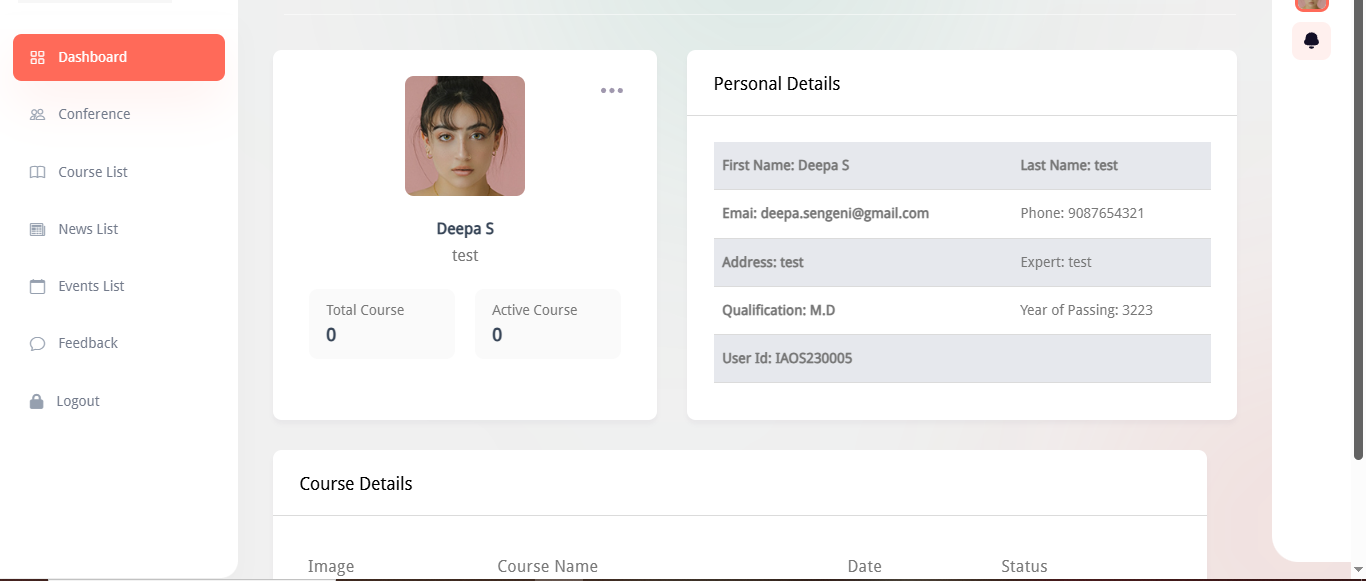The width and height of the screenshot is (1366, 581).
Task: Click the News List newspaper icon
Action: pyautogui.click(x=37, y=229)
